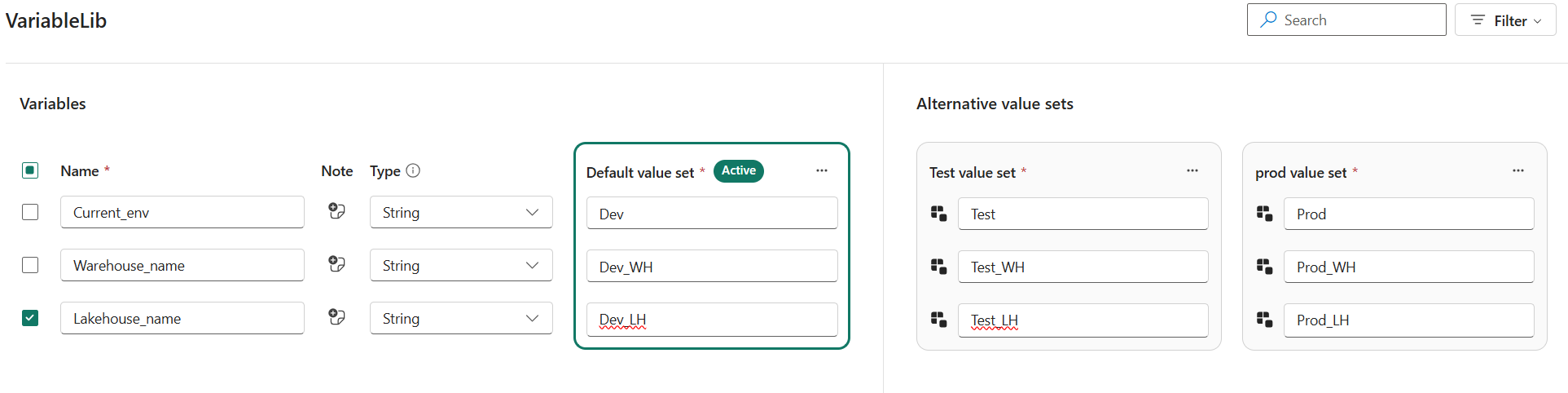The image size is (1568, 393).
Task: Open Type dropdown for Warehouse_name
Action: point(461,265)
